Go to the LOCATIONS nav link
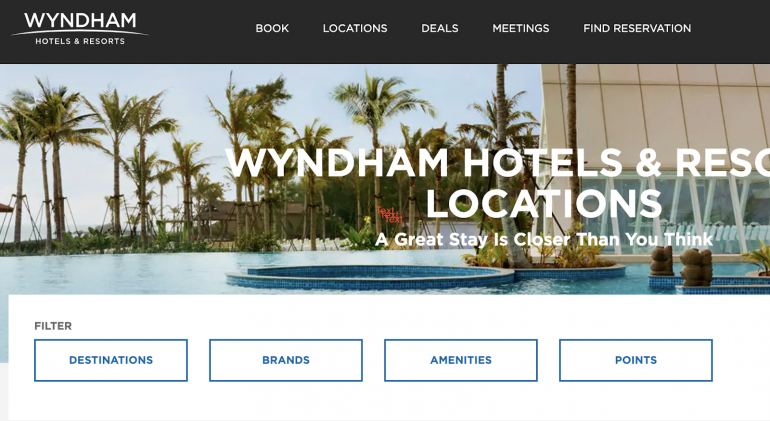The width and height of the screenshot is (770, 421). point(355,28)
